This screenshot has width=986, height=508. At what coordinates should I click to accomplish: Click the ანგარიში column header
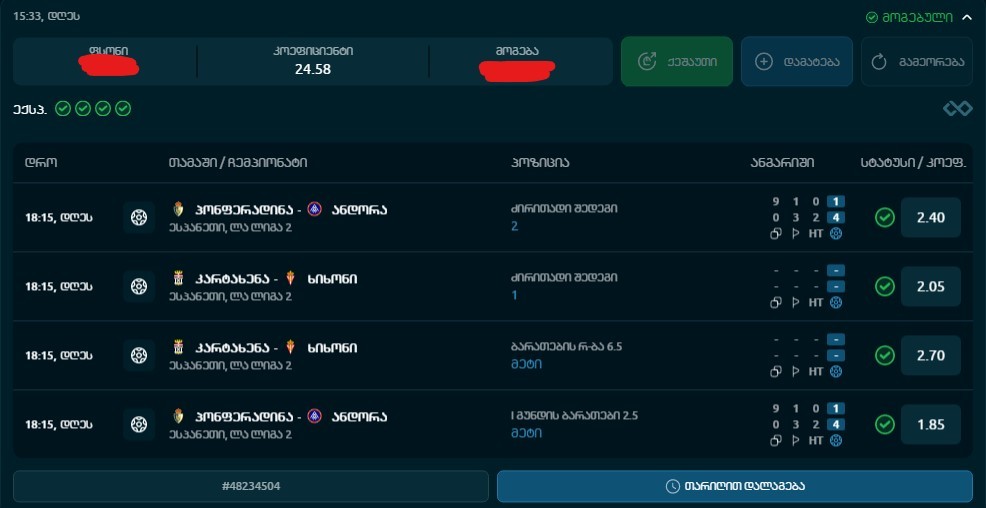[x=782, y=163]
